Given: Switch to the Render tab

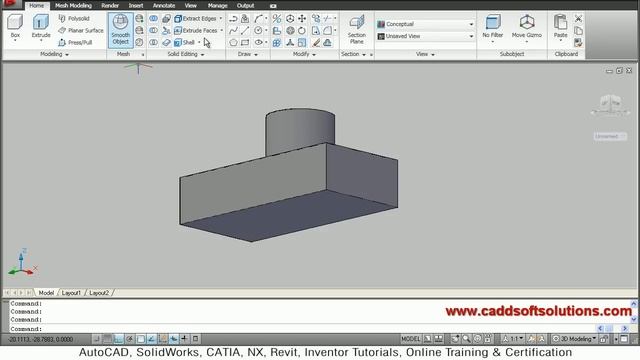Looking at the screenshot, I should (x=110, y=5).
